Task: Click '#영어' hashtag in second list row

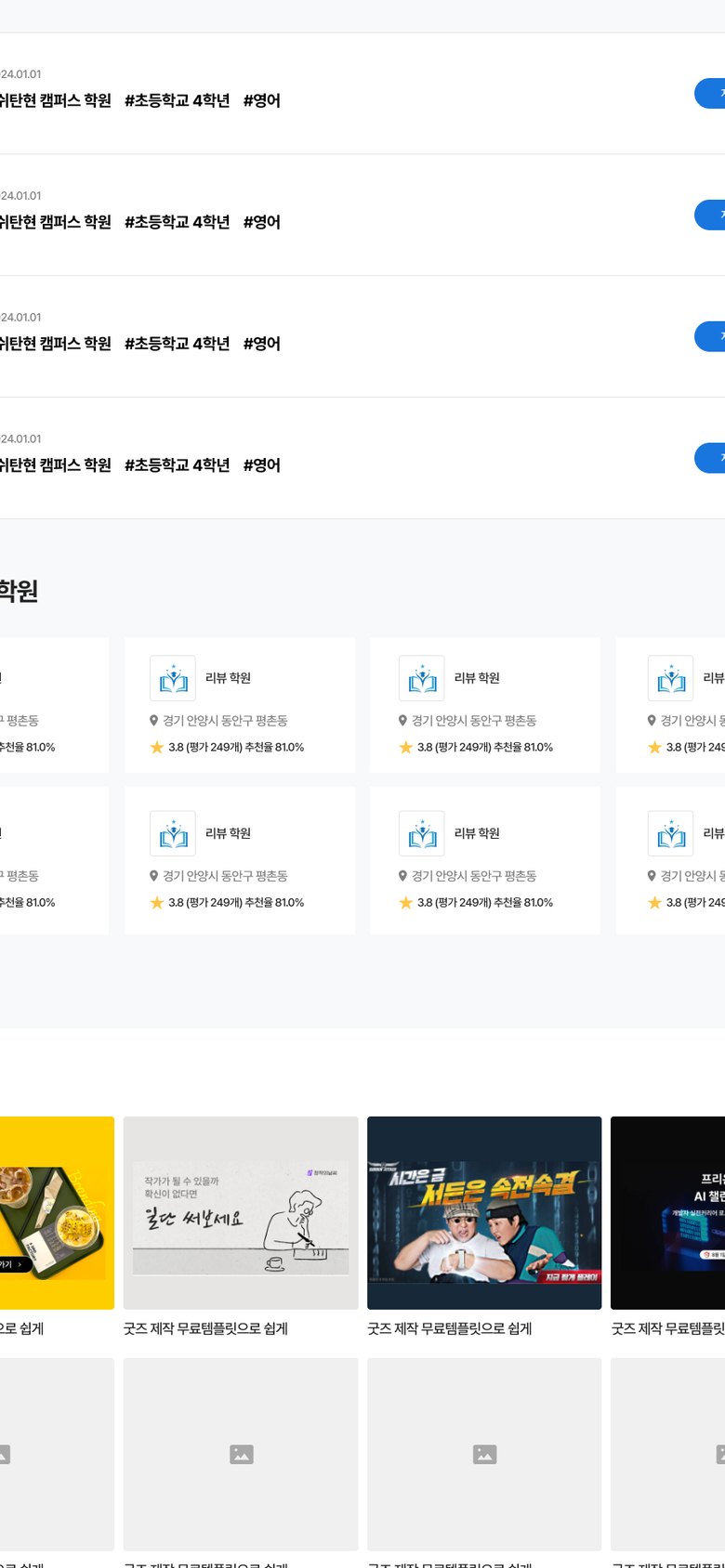Action: 262,222
